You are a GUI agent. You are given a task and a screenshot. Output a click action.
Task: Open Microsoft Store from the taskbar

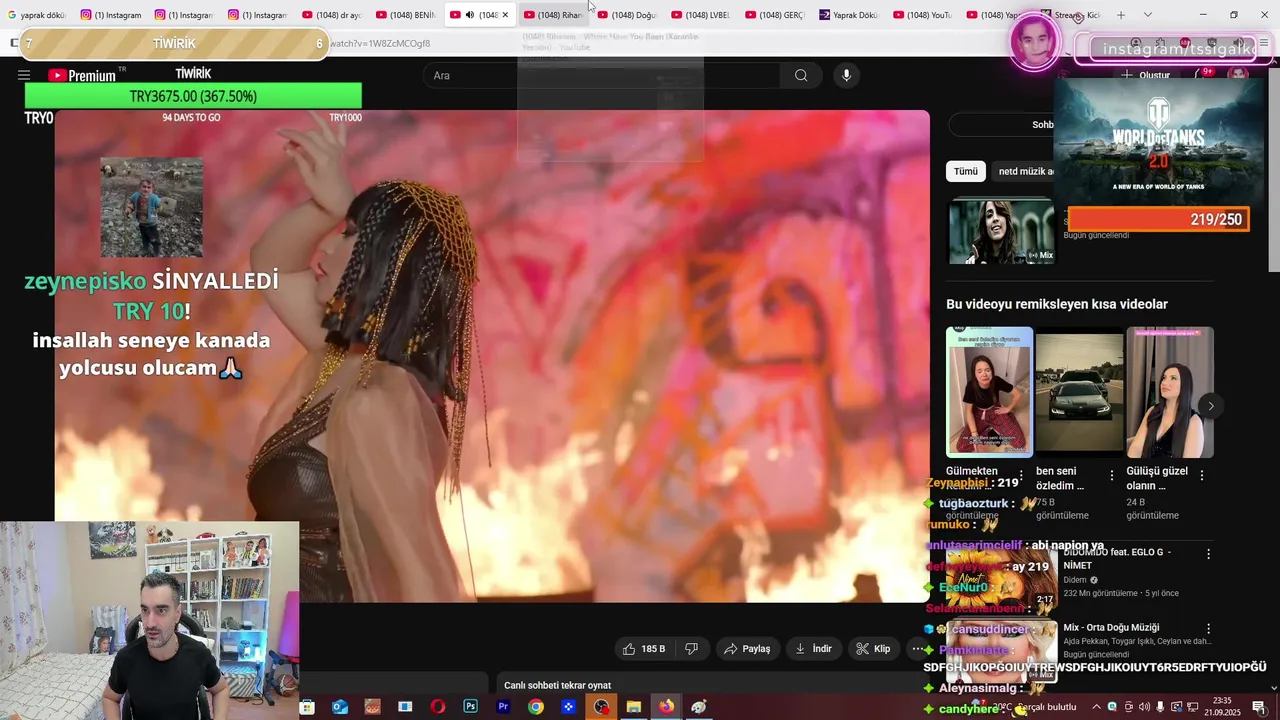307,707
